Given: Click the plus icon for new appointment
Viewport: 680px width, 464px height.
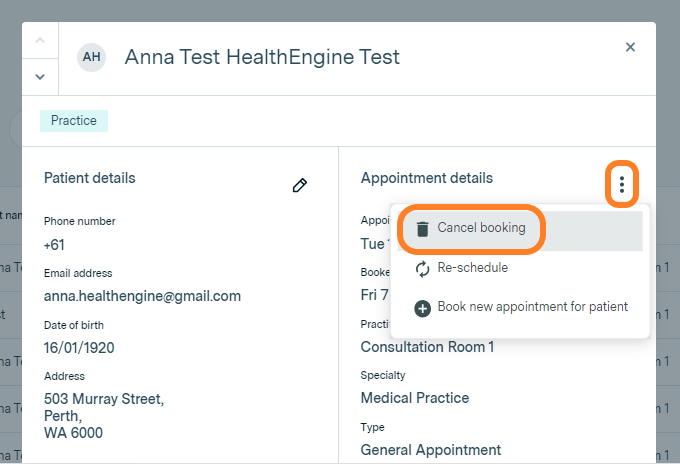Looking at the screenshot, I should (x=423, y=308).
